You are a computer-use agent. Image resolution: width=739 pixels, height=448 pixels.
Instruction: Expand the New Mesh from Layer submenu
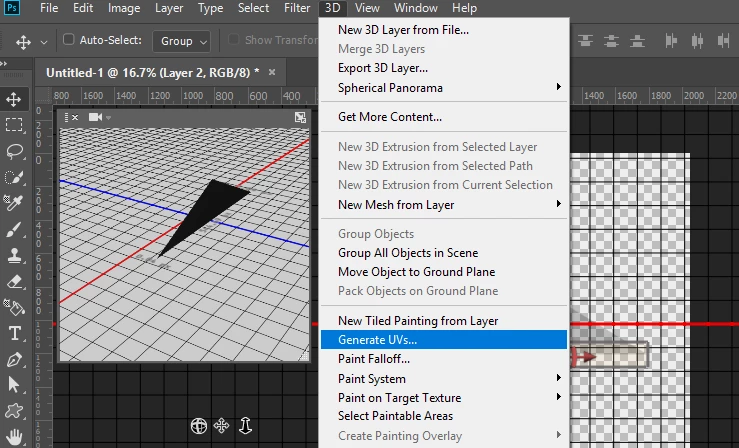pyautogui.click(x=558, y=204)
